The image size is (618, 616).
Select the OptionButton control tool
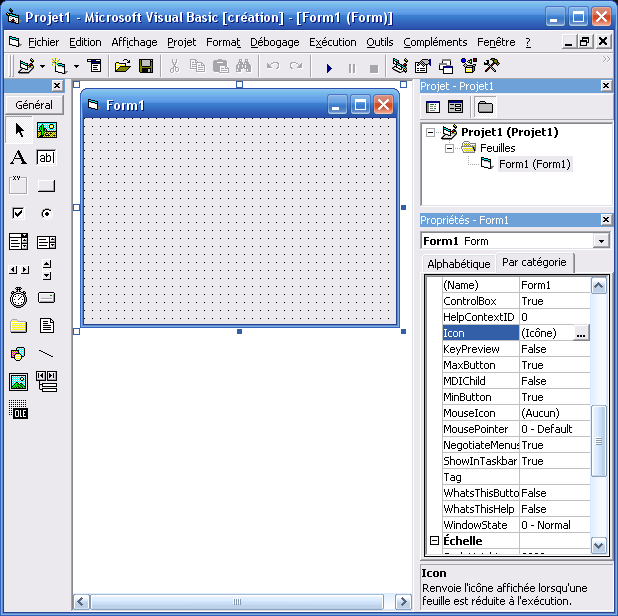click(x=47, y=214)
